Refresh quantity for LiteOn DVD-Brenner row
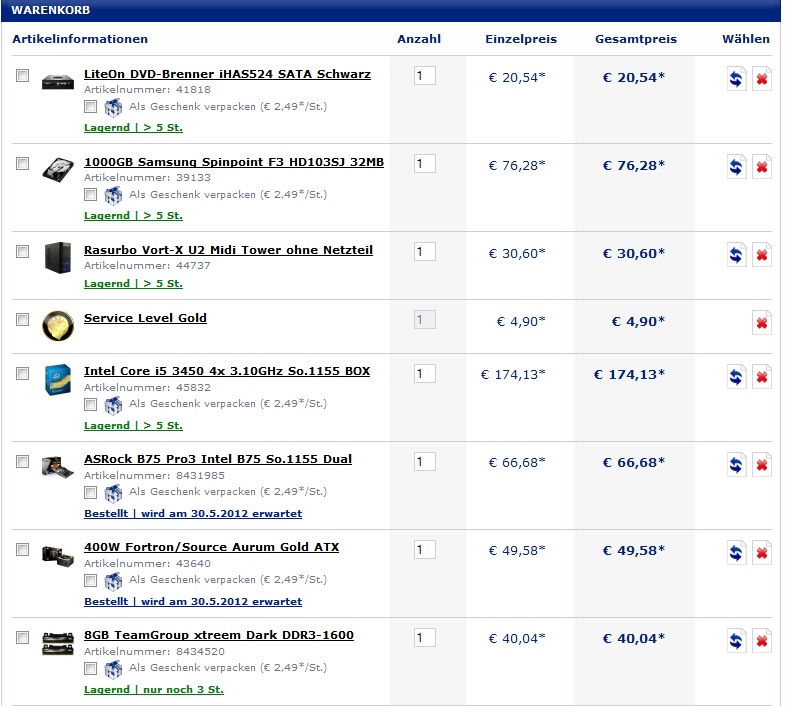This screenshot has width=786, height=706. click(x=736, y=79)
